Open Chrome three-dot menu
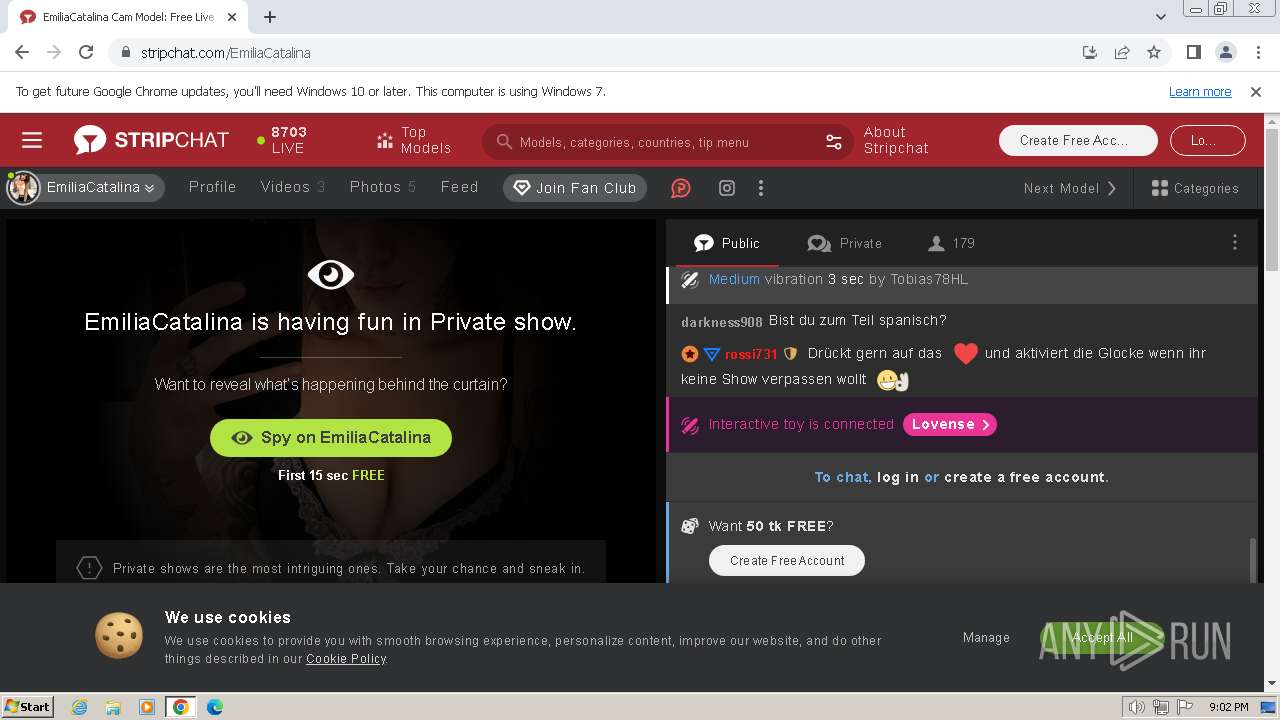Screen dimensions: 1280x720 pyautogui.click(x=1257, y=52)
